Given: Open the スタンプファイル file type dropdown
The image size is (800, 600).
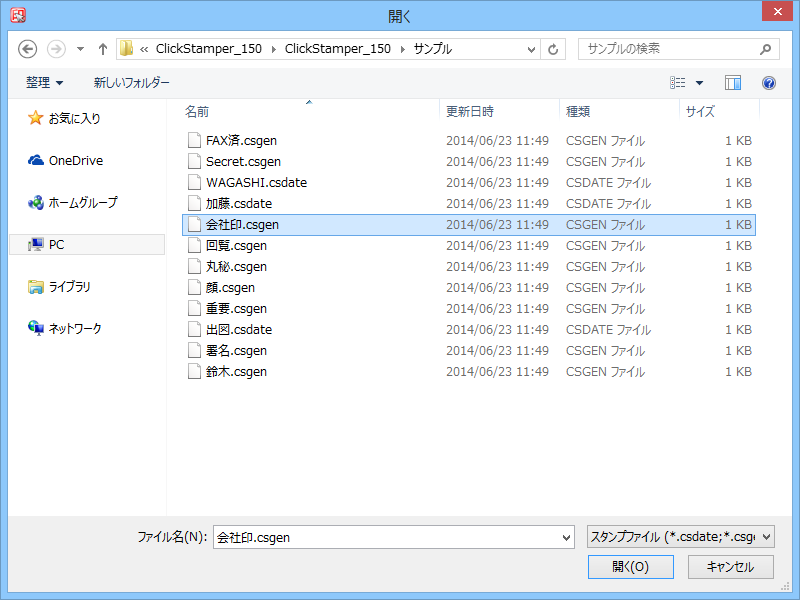Looking at the screenshot, I should [x=681, y=537].
